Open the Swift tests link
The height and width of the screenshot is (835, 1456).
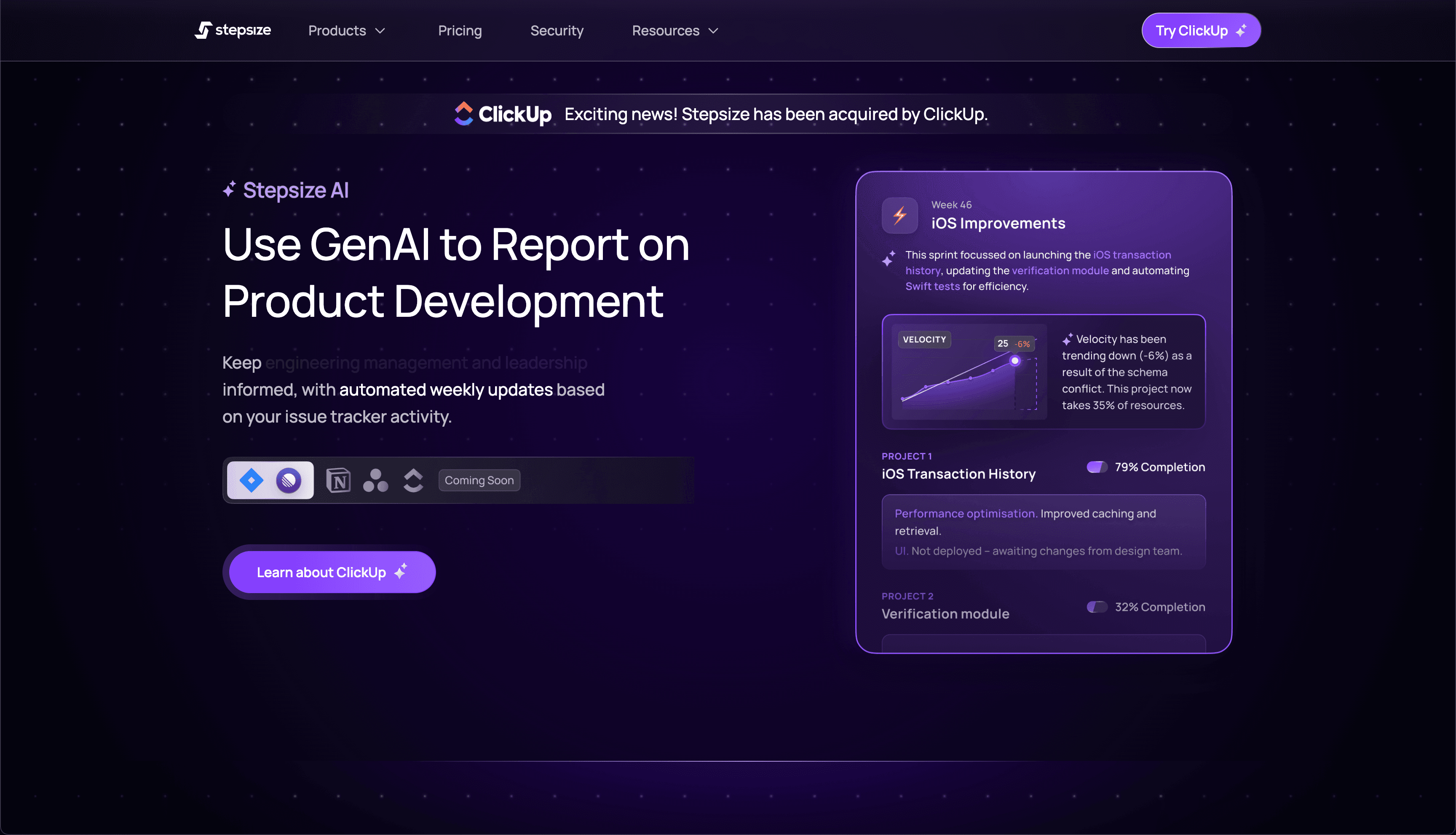coord(932,286)
